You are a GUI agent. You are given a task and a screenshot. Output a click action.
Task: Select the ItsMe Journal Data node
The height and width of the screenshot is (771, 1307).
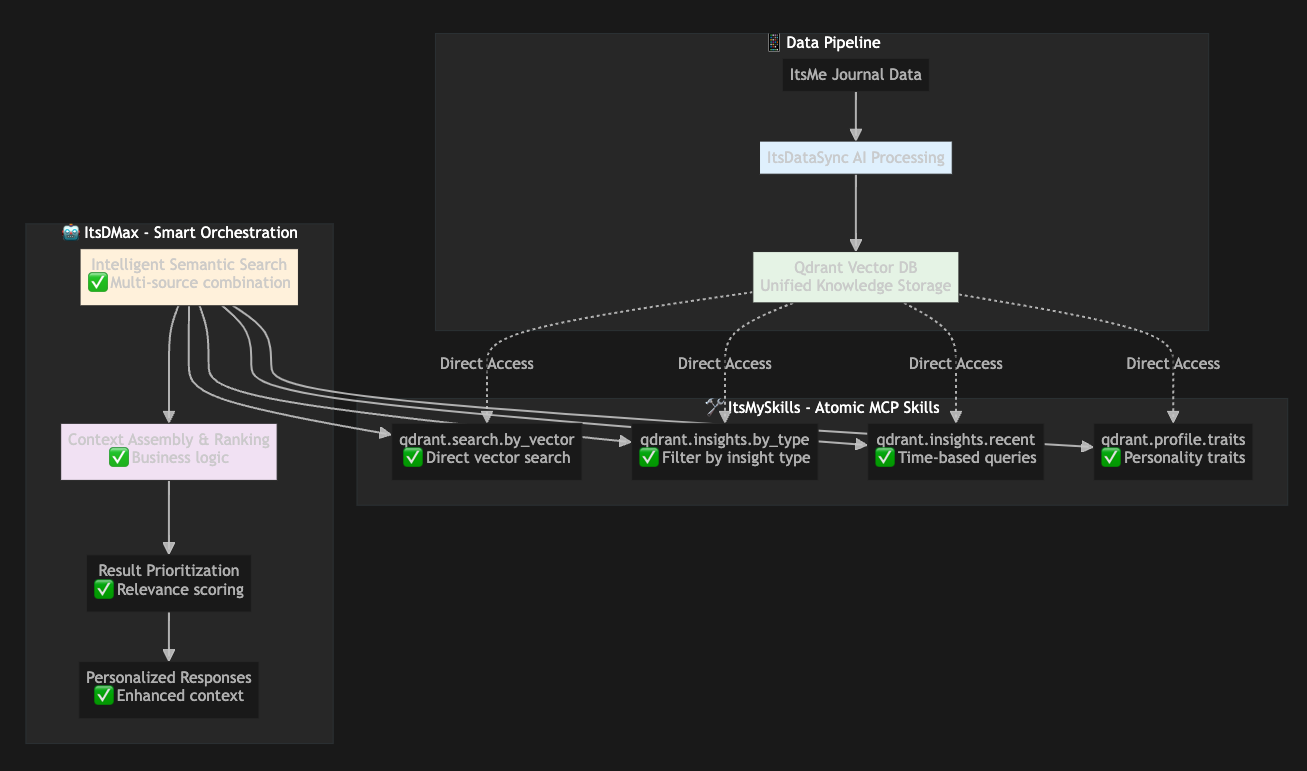click(855, 75)
